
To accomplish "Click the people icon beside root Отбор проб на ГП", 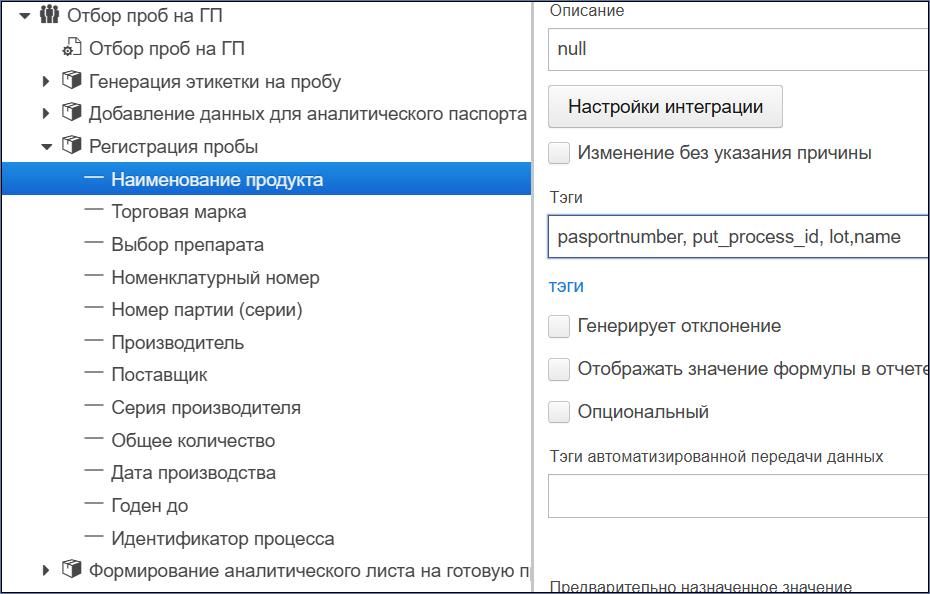I will [49, 14].
